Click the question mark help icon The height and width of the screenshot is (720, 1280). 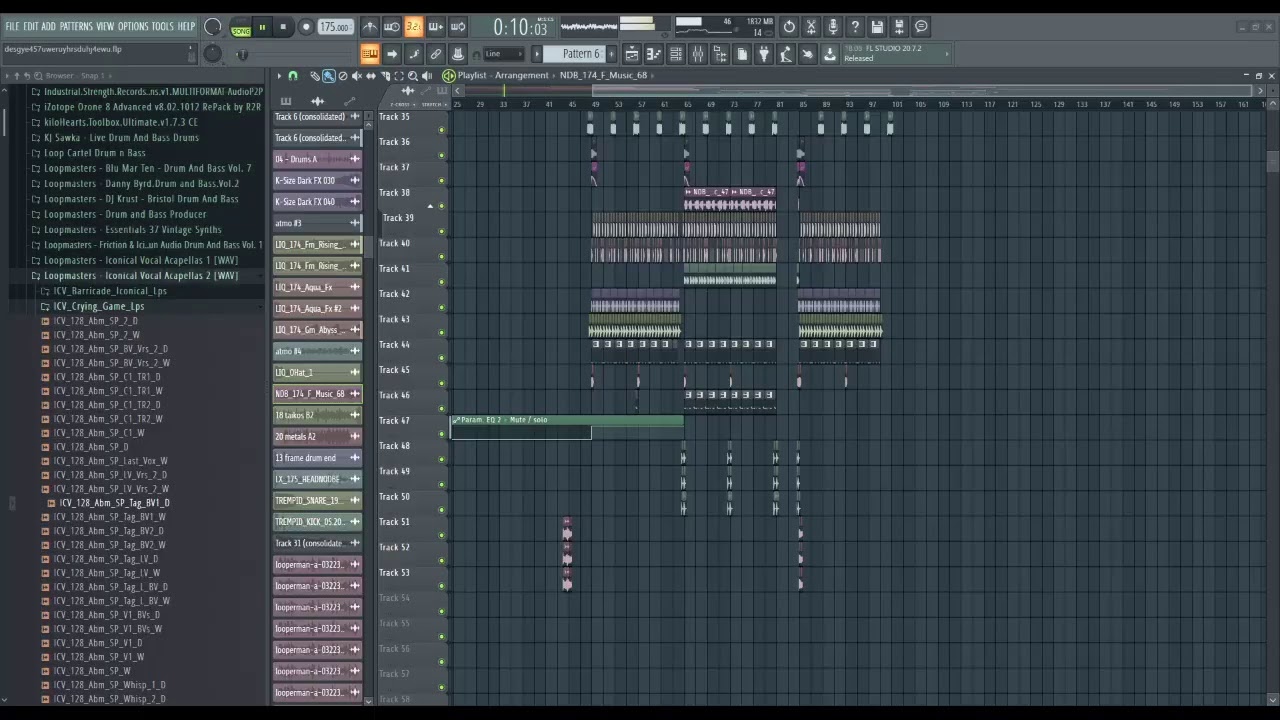pos(855,27)
